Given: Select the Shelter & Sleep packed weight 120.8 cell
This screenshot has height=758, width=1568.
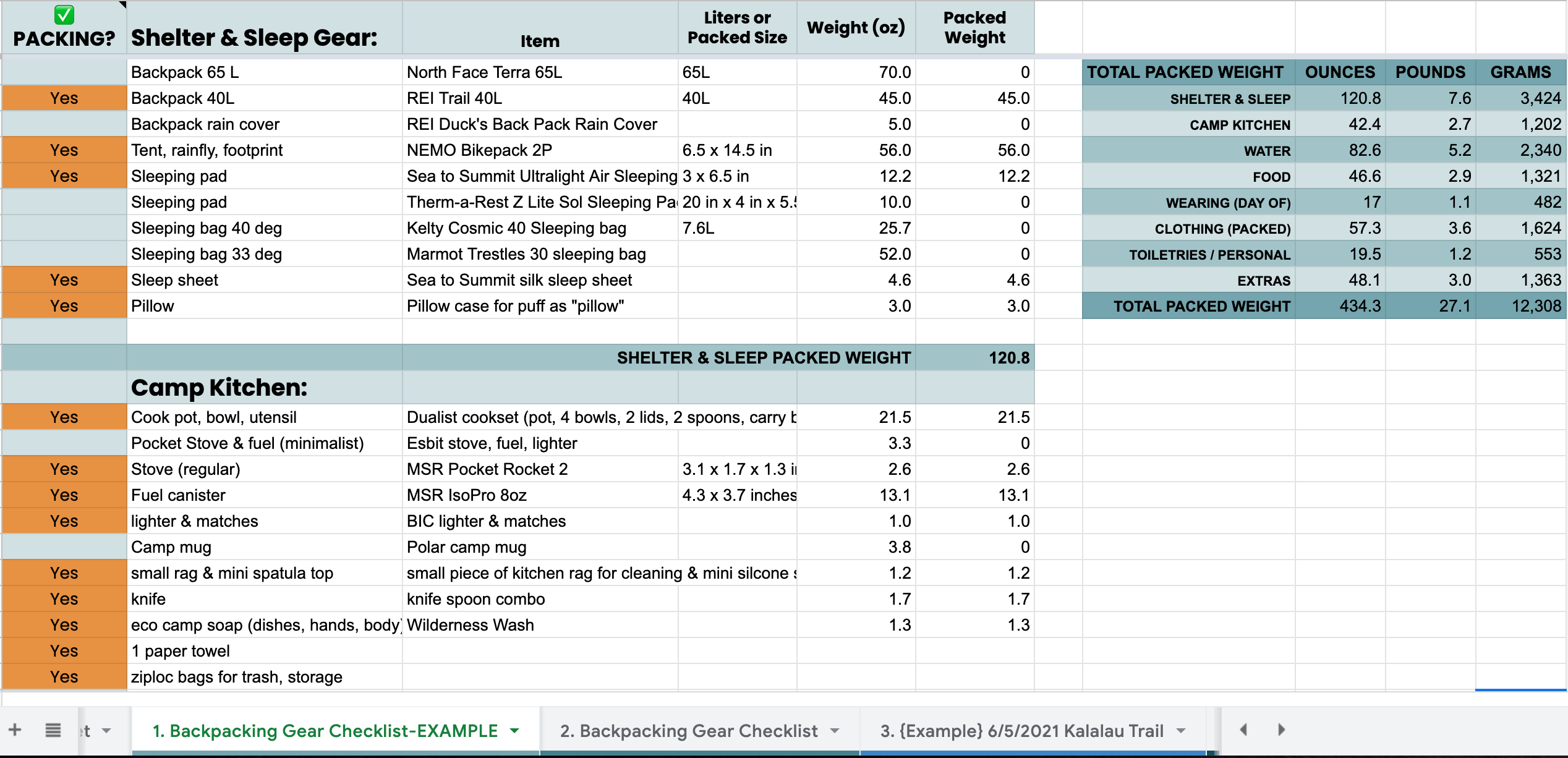Looking at the screenshot, I should [974, 358].
